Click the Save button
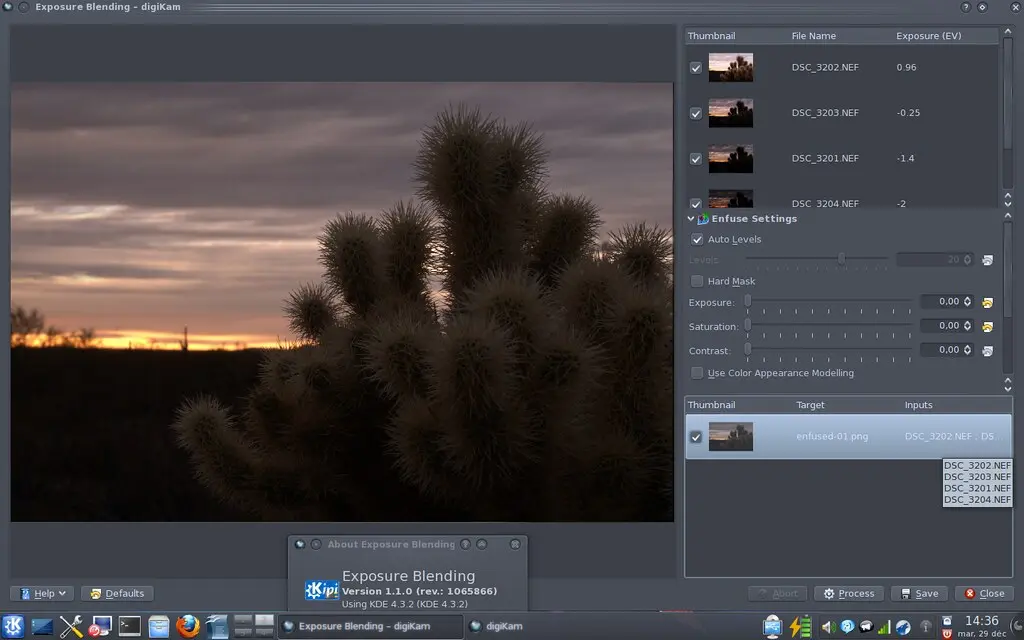The height and width of the screenshot is (640, 1024). (918, 593)
